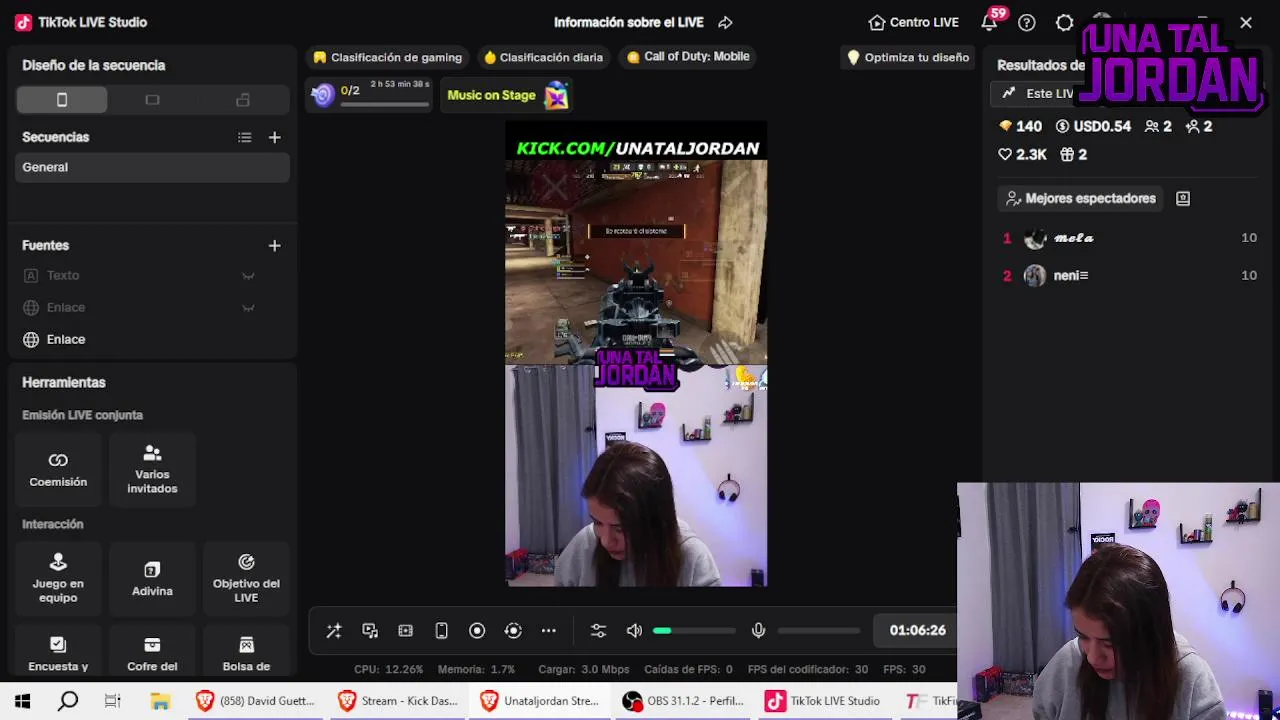Viewport: 1280px width, 720px height.
Task: Open the media music playlist icon
Action: click(370, 631)
